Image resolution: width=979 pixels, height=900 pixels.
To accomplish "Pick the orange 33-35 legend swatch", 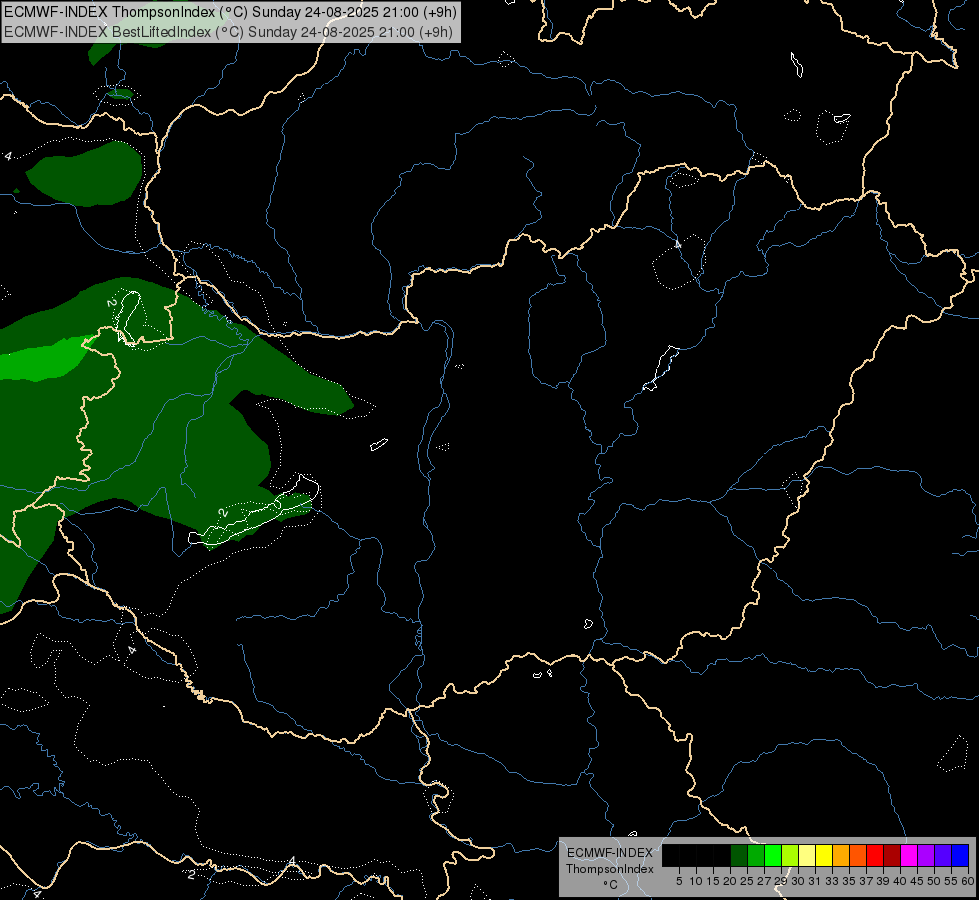I will [841, 855].
